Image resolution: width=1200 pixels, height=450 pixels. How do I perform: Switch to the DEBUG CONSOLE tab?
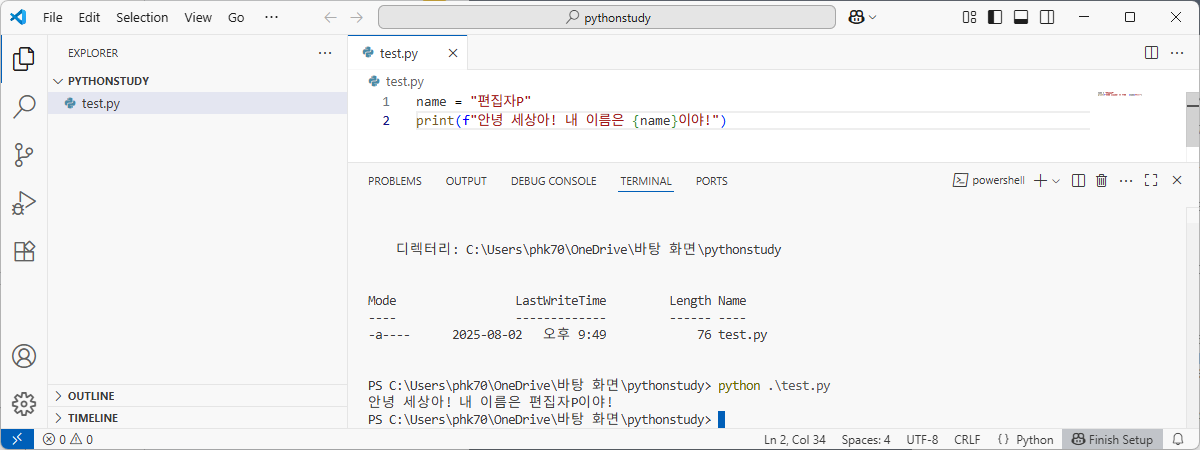(x=554, y=181)
